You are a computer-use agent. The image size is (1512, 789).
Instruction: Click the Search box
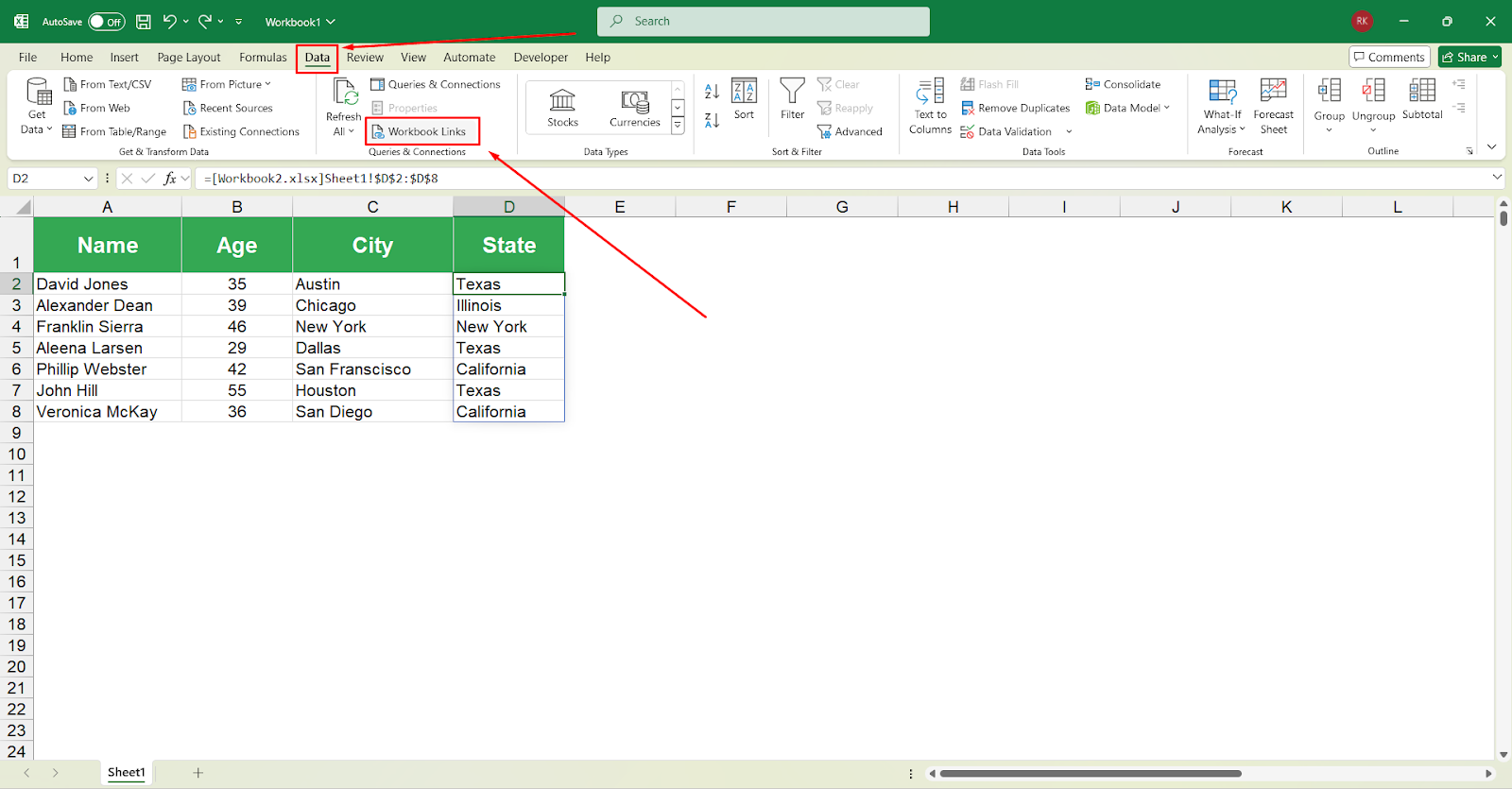(764, 22)
